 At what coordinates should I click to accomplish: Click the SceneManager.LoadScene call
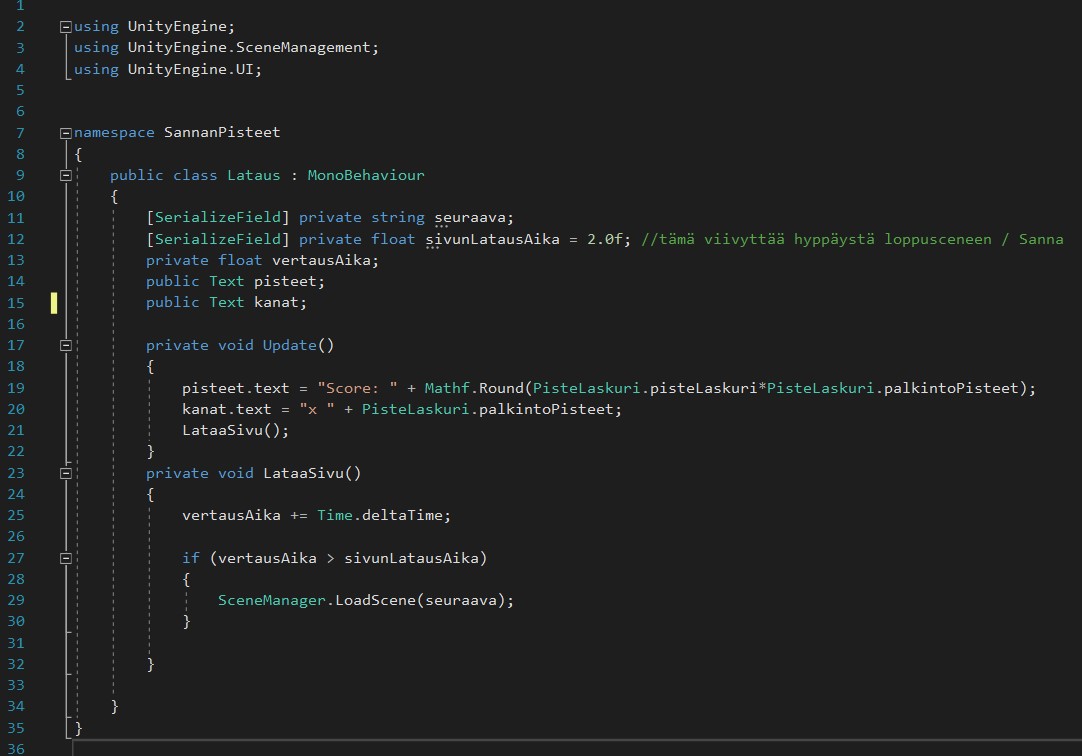click(365, 600)
